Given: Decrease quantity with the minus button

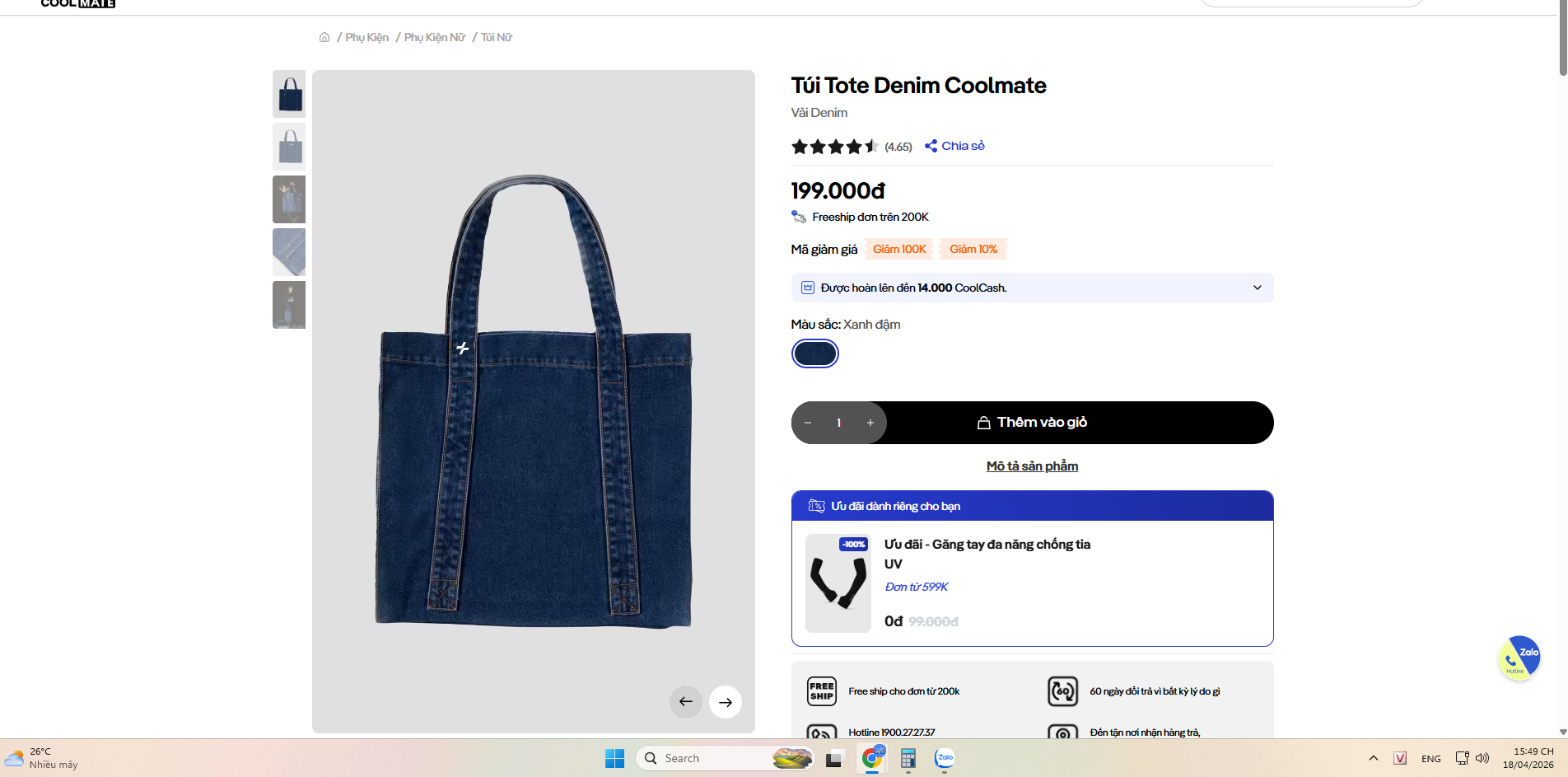Looking at the screenshot, I should click(x=808, y=423).
